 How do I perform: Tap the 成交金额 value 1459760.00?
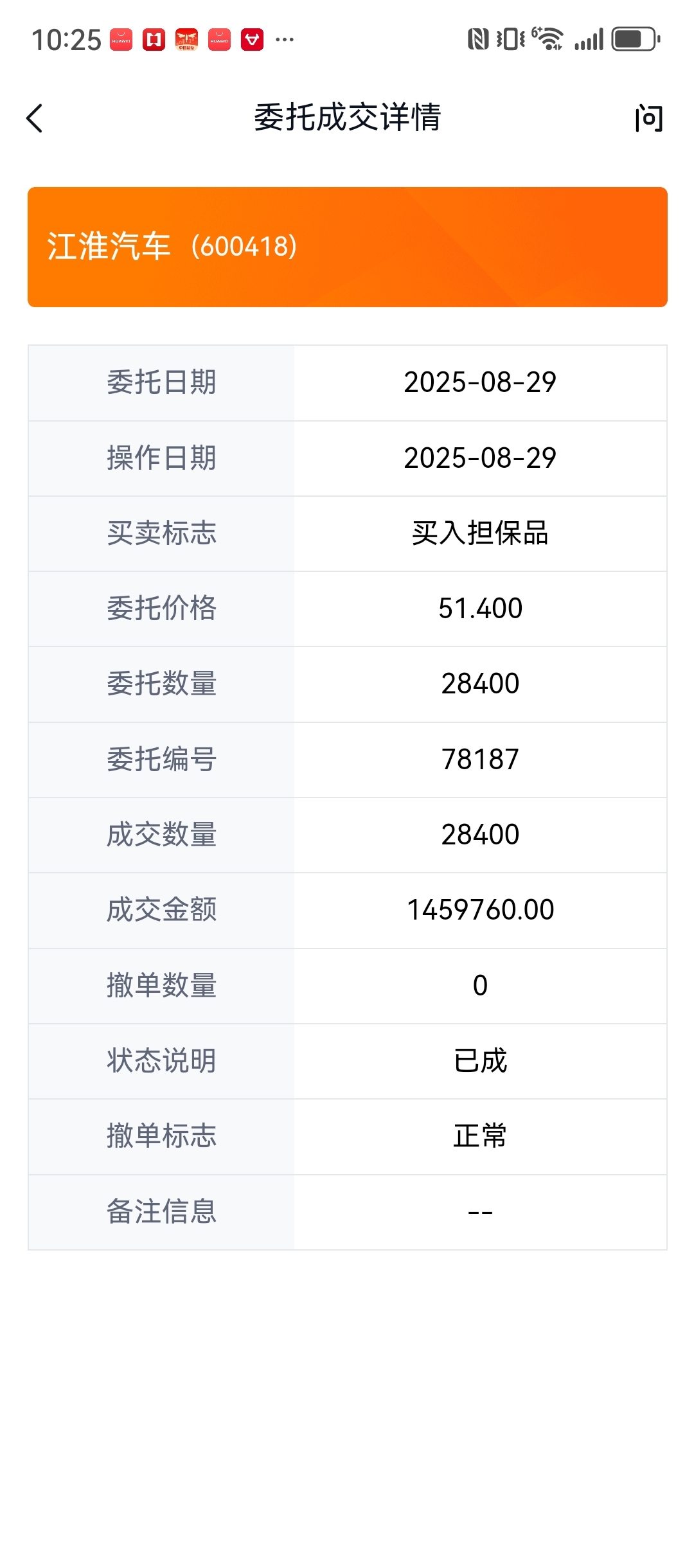point(480,910)
